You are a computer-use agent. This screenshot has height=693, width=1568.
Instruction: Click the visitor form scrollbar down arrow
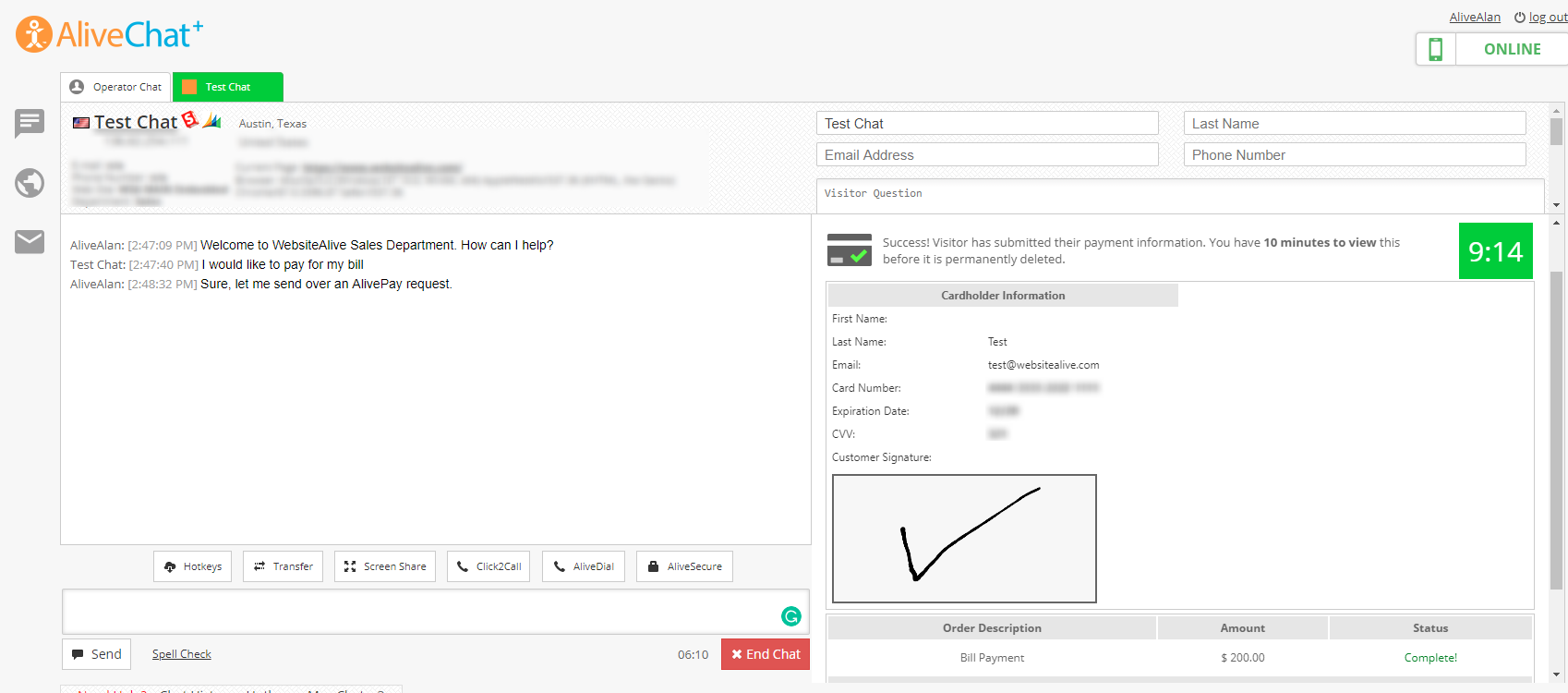click(x=1557, y=205)
